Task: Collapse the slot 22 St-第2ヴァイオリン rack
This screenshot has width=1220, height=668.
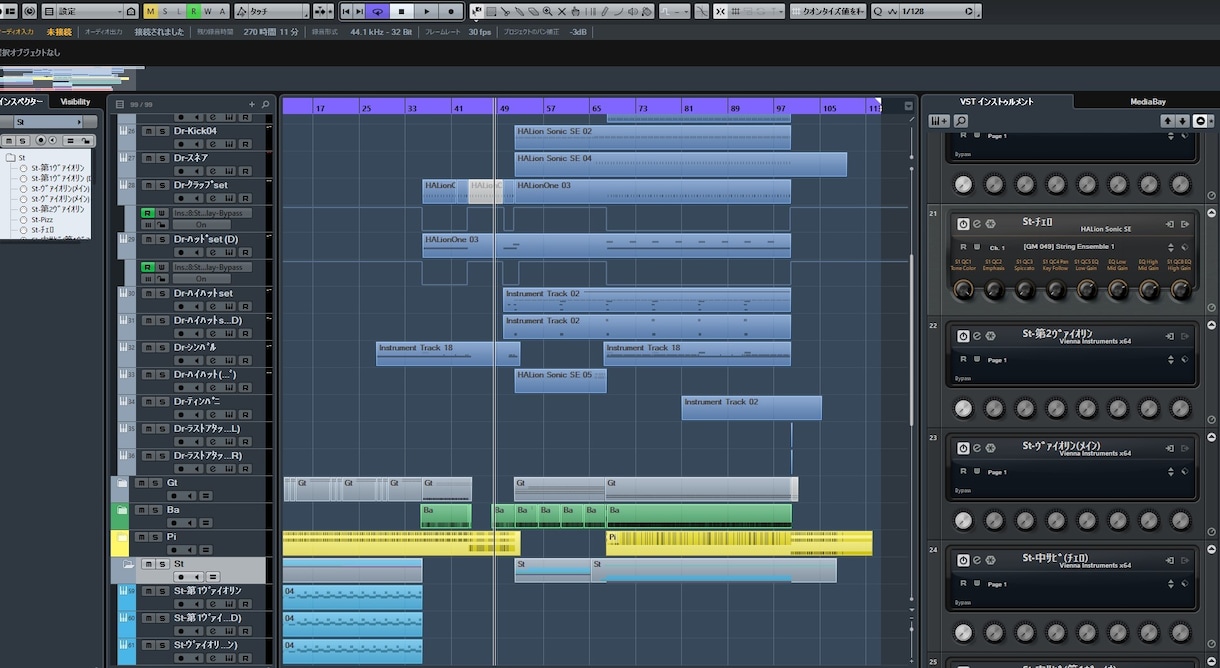Action: click(x=1212, y=325)
